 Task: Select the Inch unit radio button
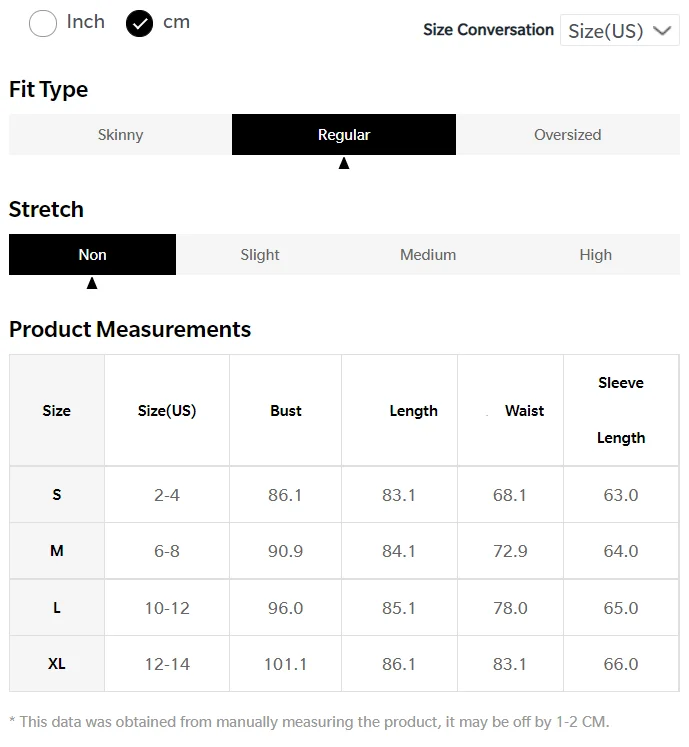43,23
